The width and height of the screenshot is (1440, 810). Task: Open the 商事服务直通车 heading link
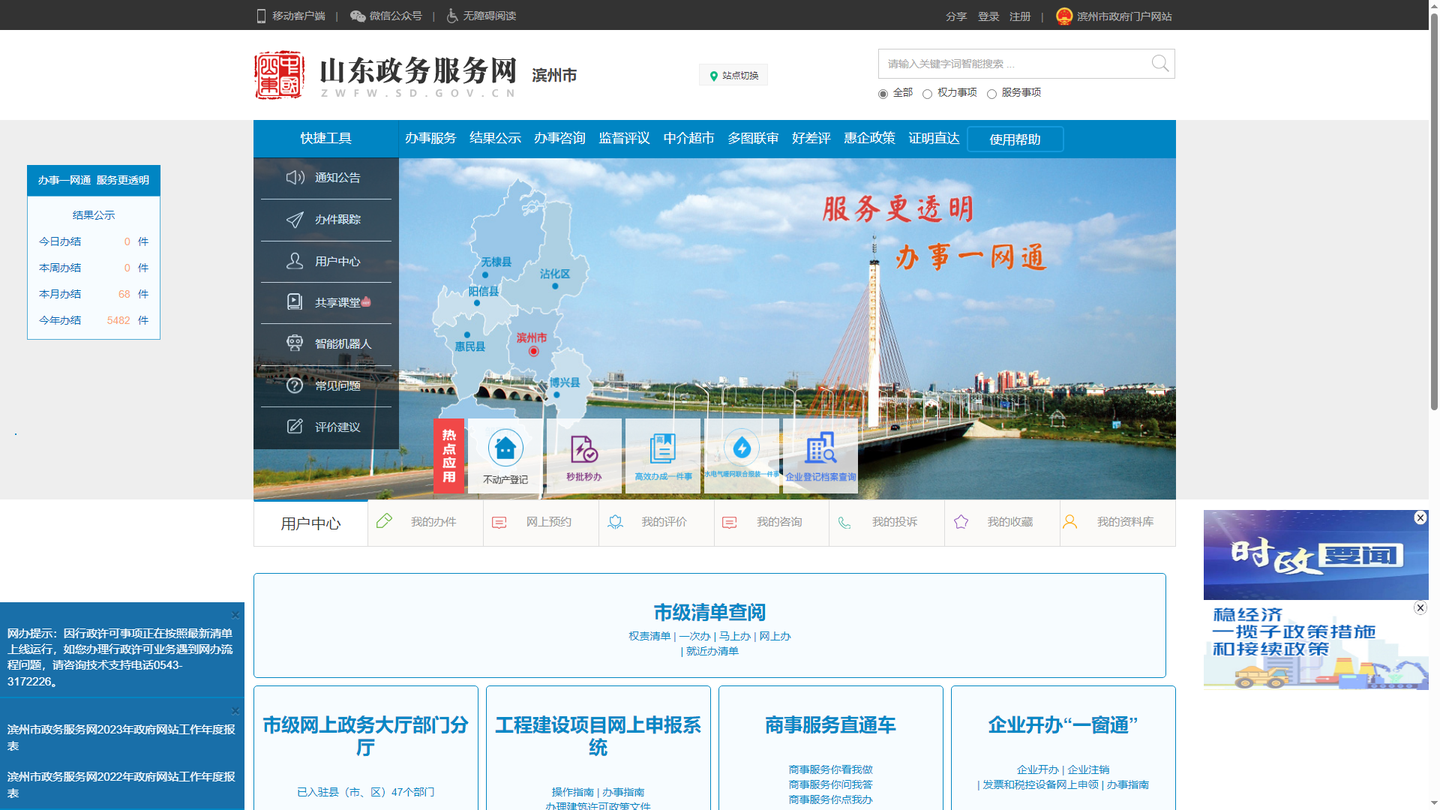coord(830,725)
